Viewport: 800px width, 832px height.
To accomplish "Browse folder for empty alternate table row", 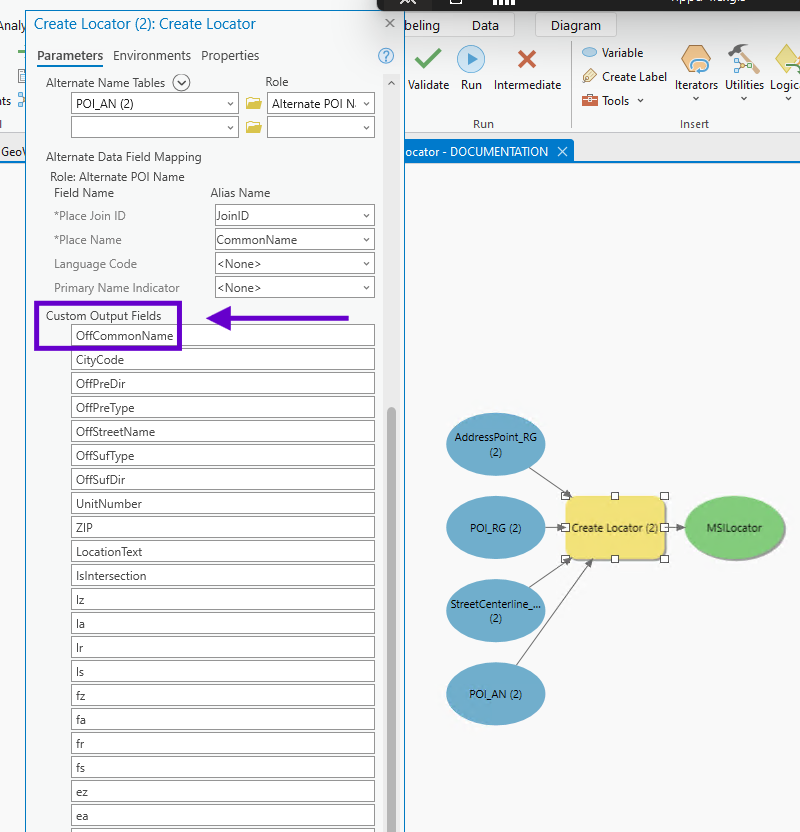I will point(254,127).
